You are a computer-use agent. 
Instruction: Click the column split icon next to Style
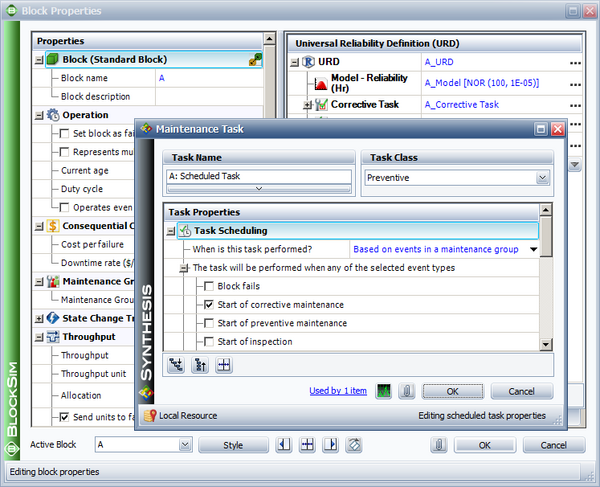(307, 445)
